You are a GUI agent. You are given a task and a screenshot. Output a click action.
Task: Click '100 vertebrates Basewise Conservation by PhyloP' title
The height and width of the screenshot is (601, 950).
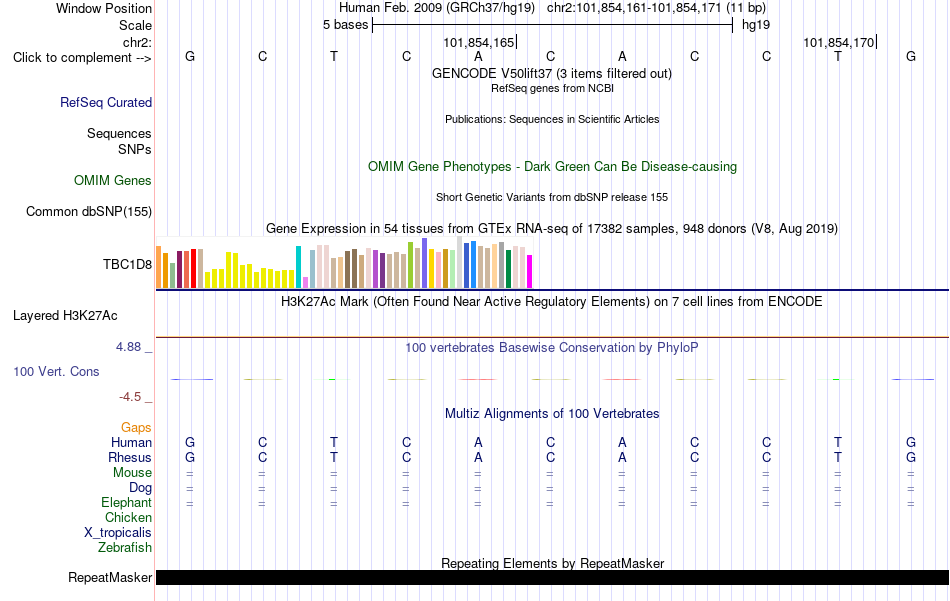[x=552, y=348]
